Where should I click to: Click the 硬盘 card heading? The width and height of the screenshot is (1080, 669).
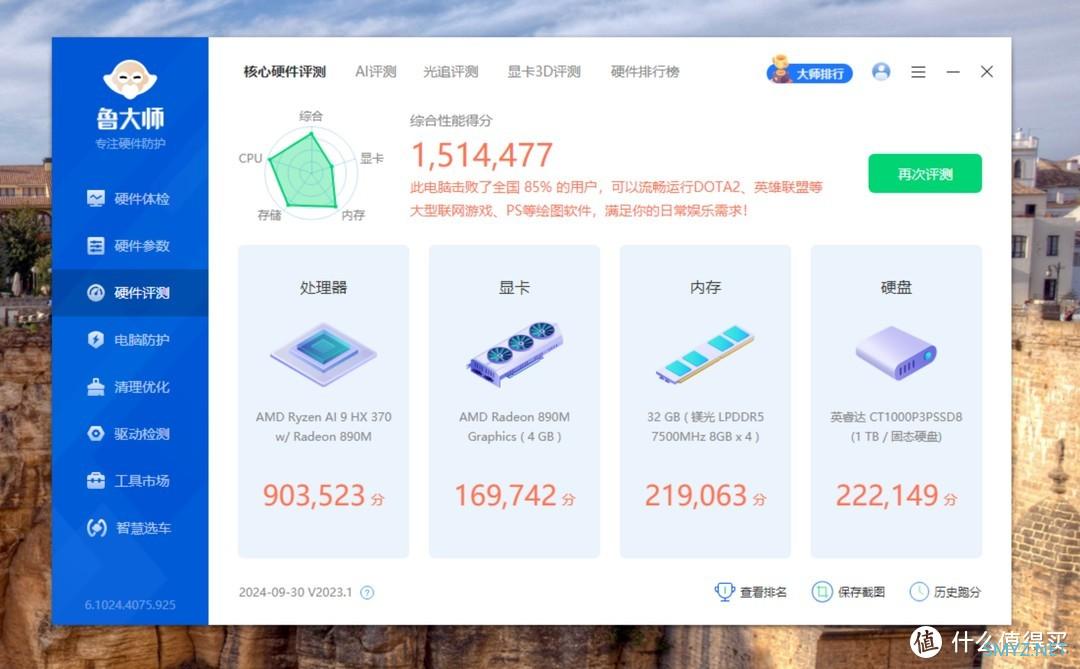tap(896, 287)
